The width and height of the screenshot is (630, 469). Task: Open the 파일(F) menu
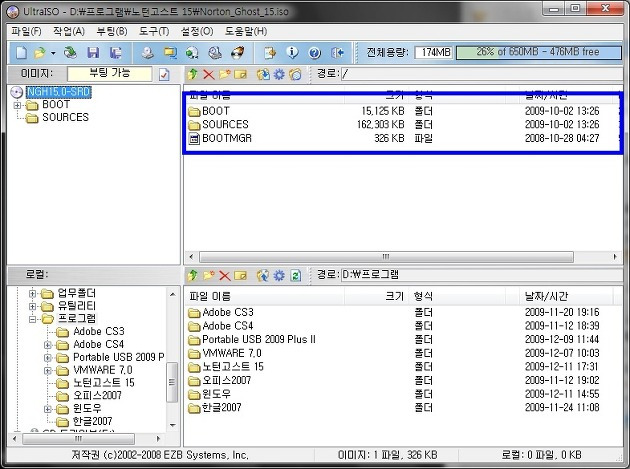[26, 31]
